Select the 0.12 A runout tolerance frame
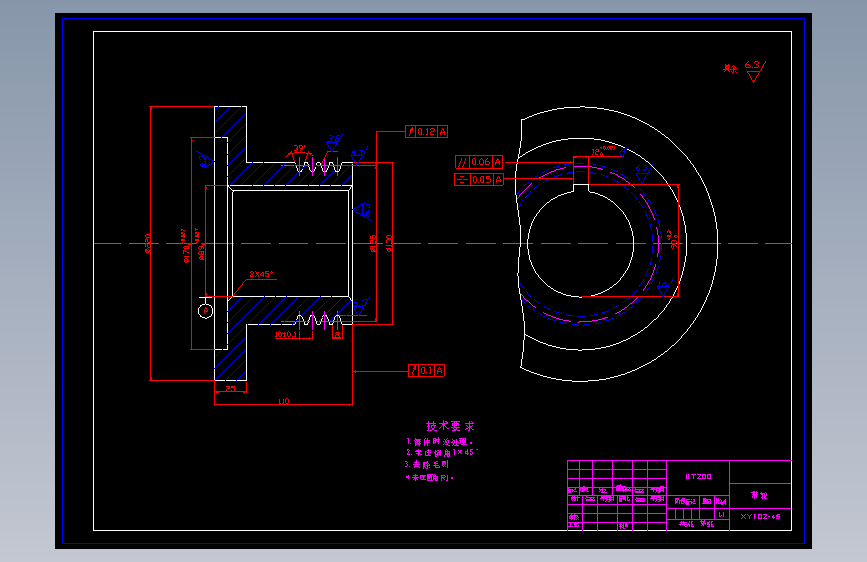The height and width of the screenshot is (562, 867). 426,132
